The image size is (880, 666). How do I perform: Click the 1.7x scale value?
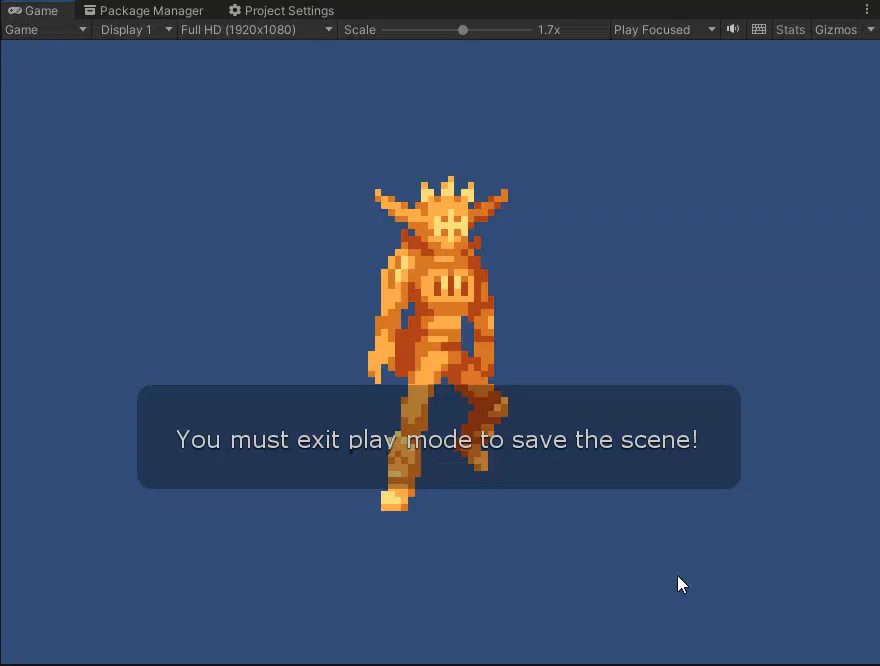coord(549,30)
